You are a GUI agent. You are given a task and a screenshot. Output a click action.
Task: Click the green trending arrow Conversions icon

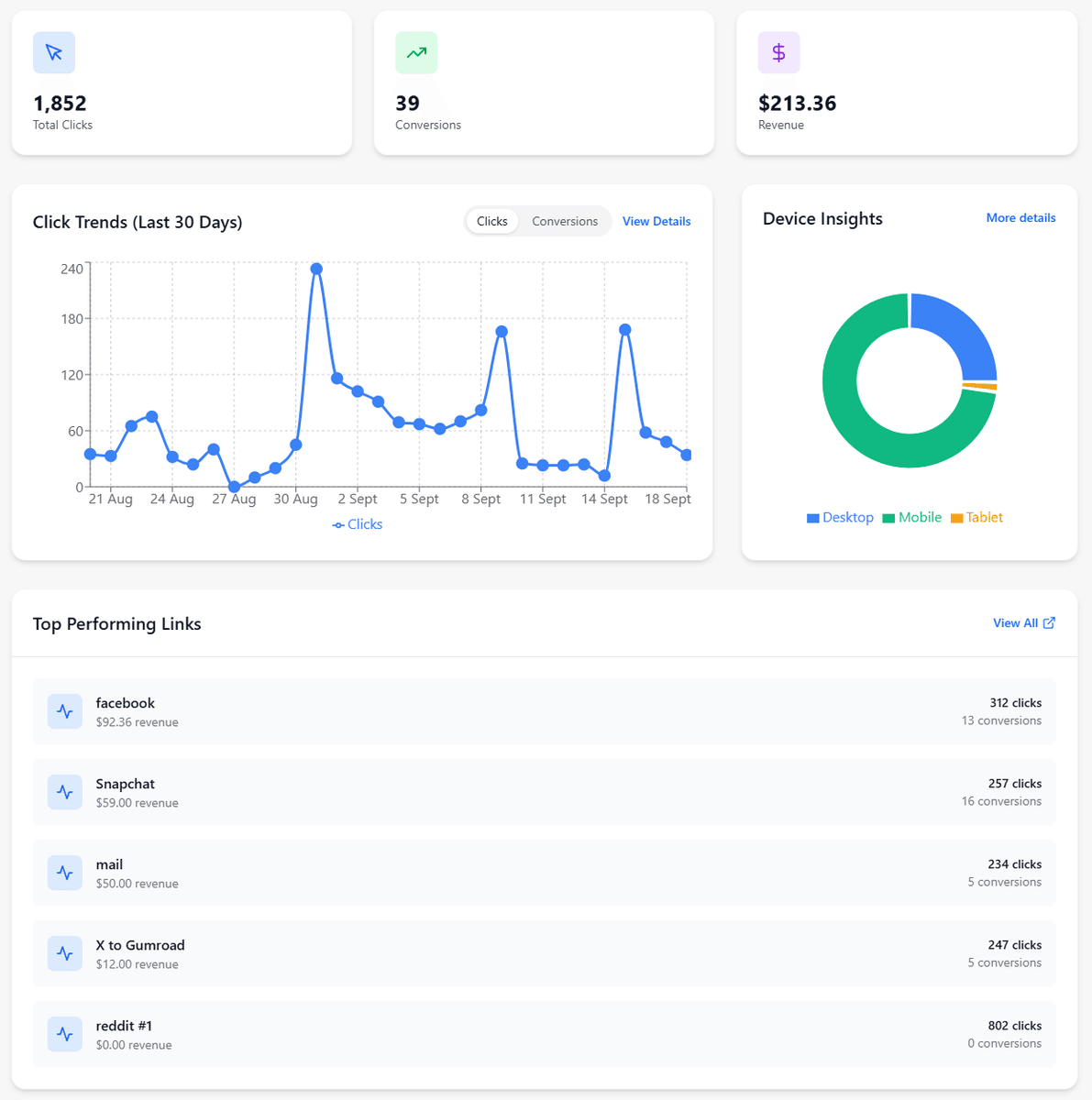[416, 53]
